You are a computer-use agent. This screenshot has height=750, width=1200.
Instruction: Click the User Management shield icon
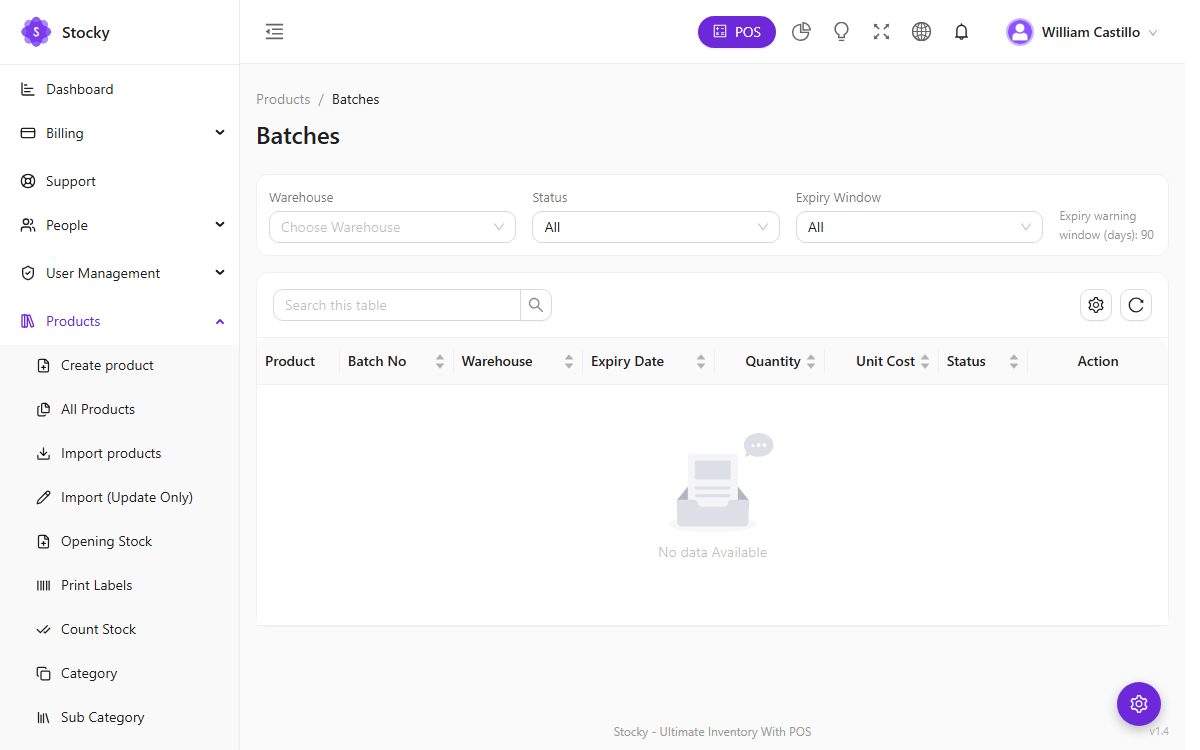28,273
